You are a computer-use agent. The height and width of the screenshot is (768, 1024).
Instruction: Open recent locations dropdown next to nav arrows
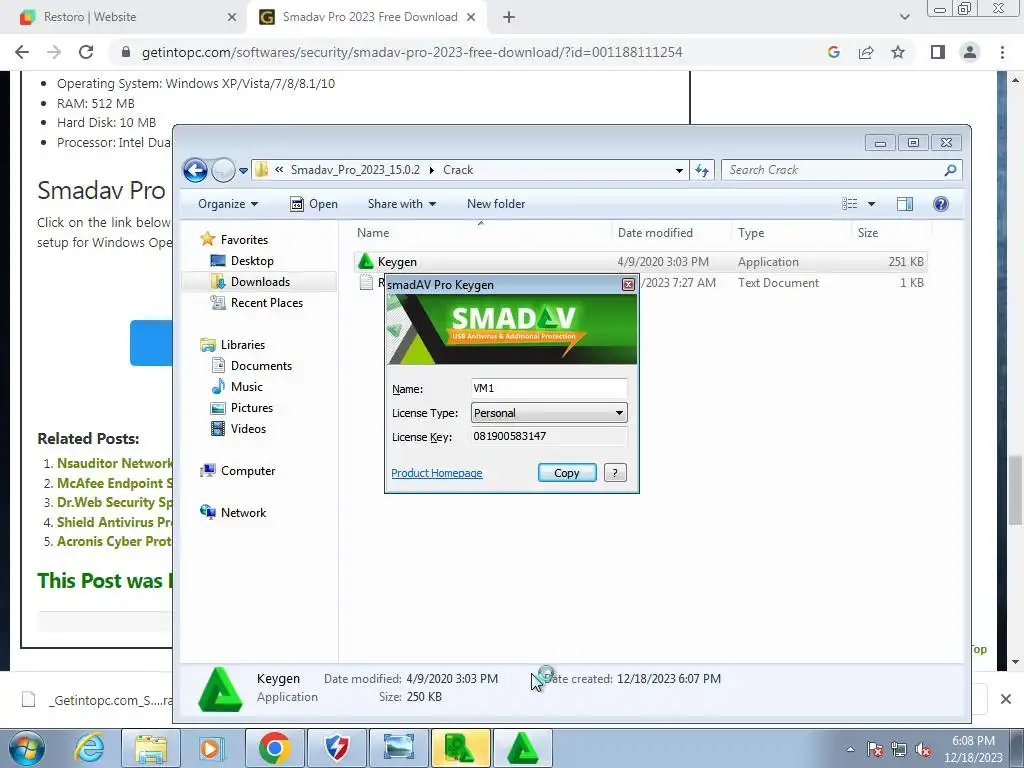(x=243, y=171)
